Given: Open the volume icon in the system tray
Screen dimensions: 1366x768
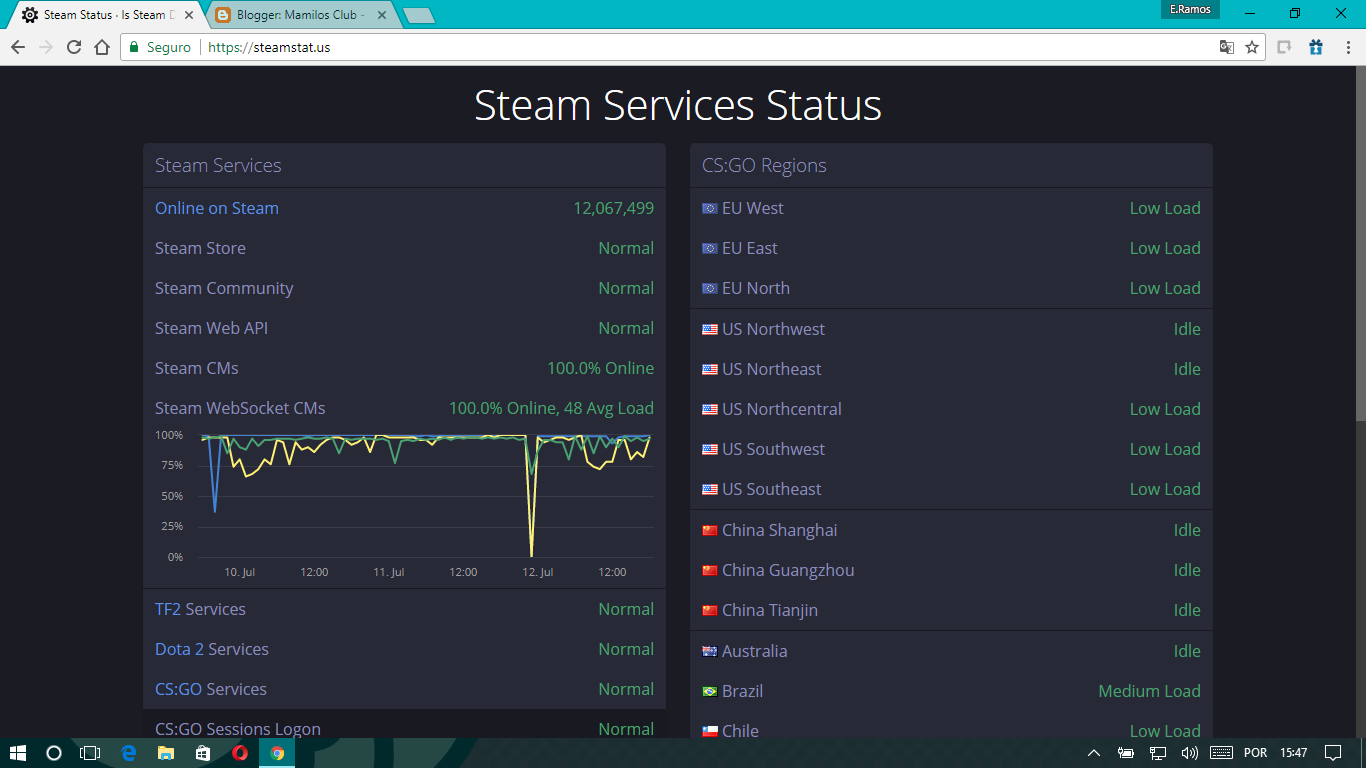Looking at the screenshot, I should coord(1191,753).
